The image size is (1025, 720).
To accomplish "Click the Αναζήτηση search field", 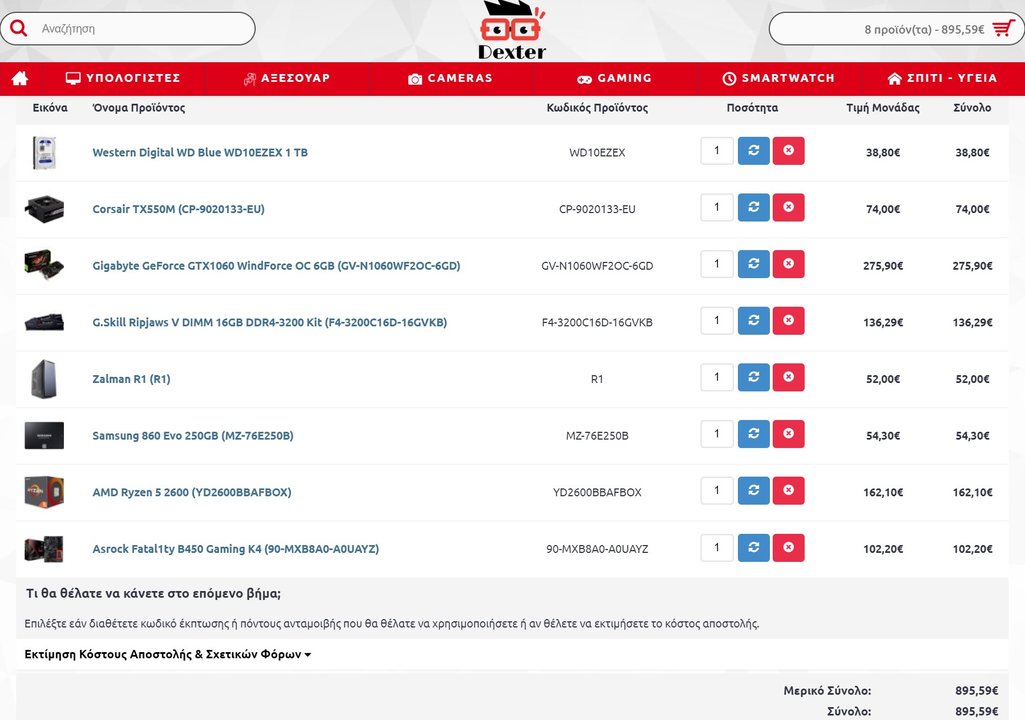I will pos(127,29).
